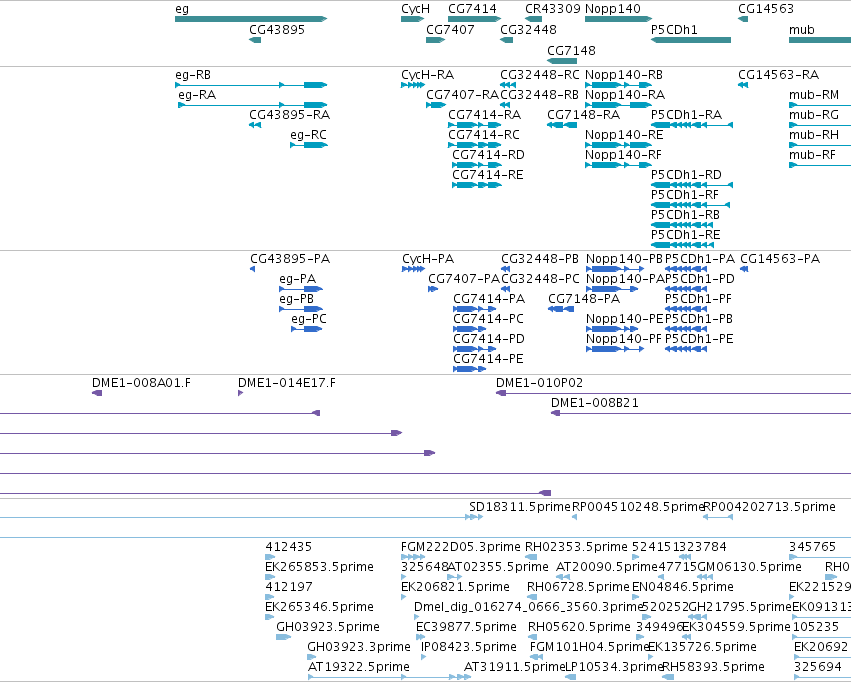Select transcript eg-RB
The image size is (851, 682).
[x=251, y=85]
